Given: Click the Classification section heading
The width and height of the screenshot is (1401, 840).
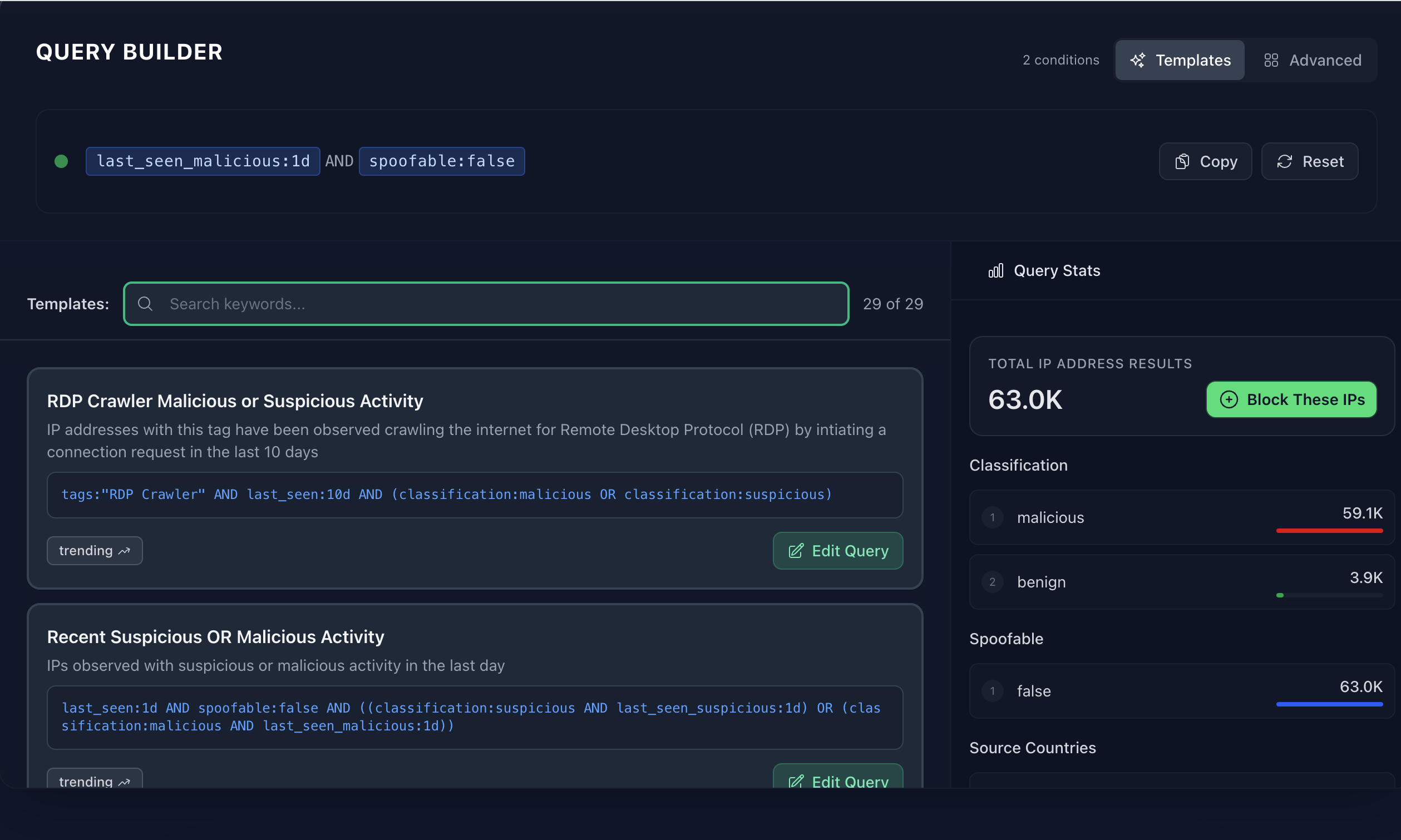Looking at the screenshot, I should [x=1018, y=465].
